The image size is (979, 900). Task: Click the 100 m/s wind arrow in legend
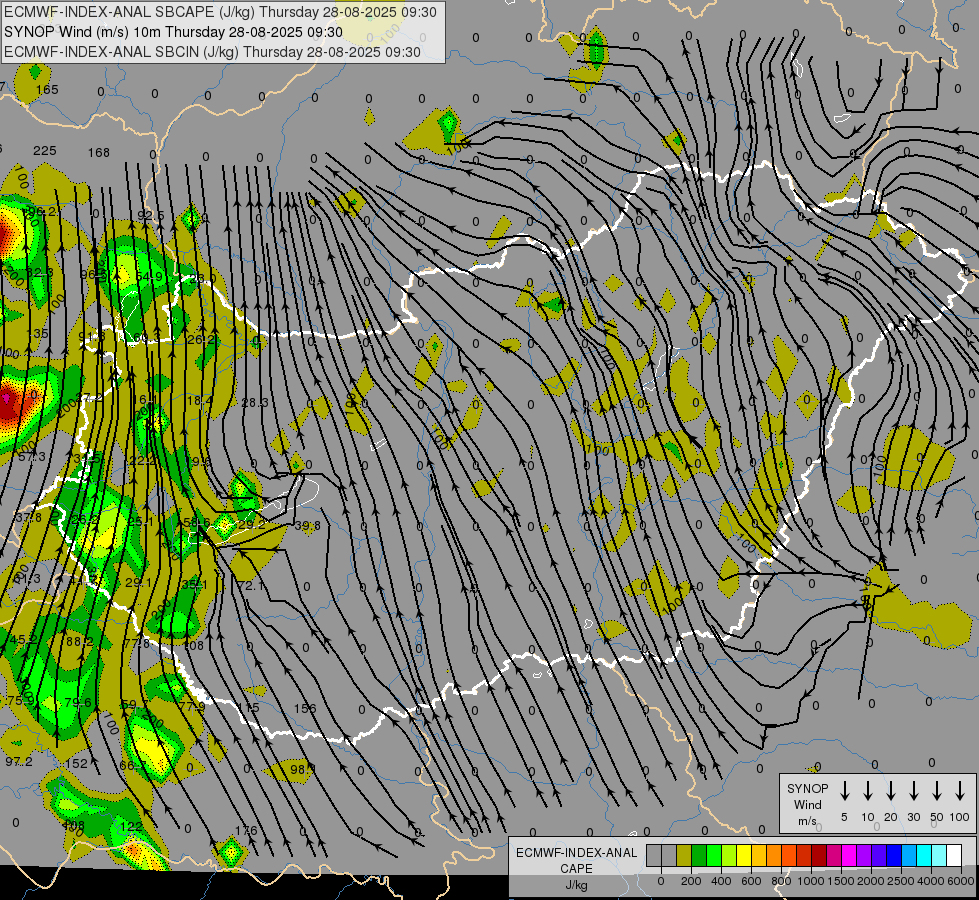(960, 791)
